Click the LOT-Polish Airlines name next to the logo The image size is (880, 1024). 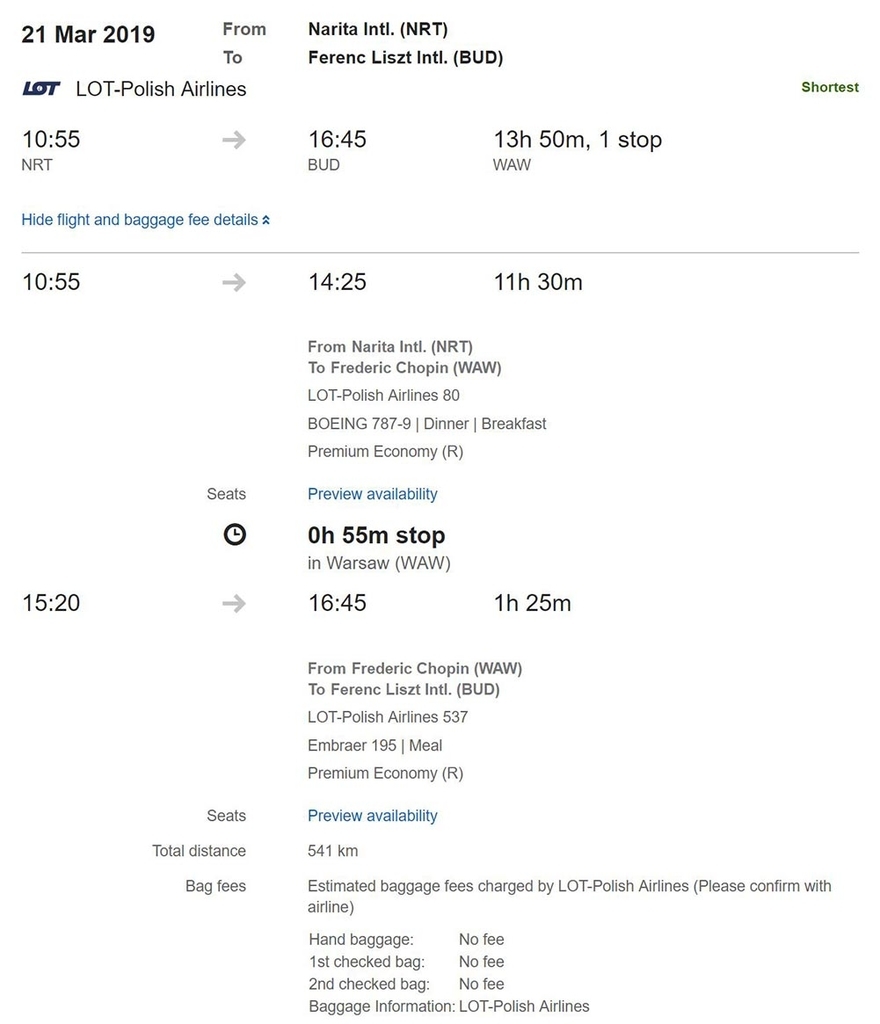click(161, 89)
